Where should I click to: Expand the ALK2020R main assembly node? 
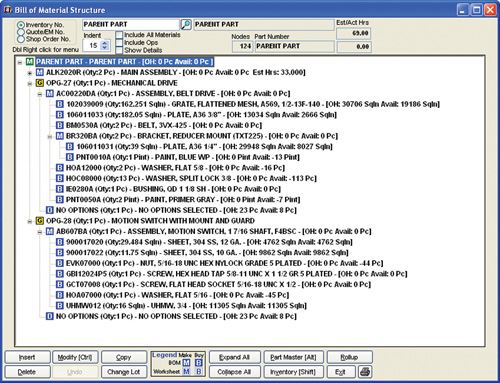point(30,73)
